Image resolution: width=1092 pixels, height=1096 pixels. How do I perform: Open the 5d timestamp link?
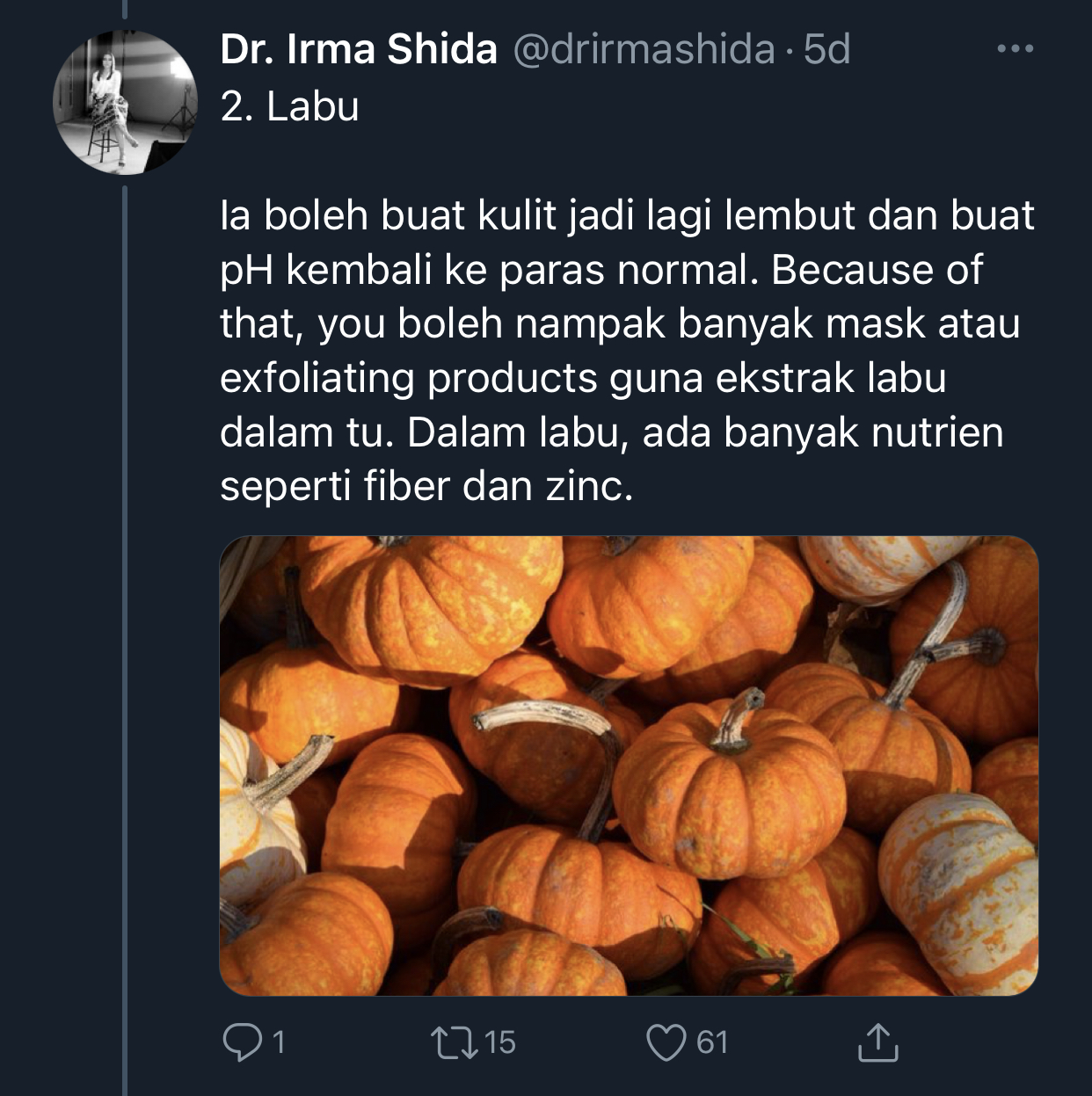click(x=827, y=49)
